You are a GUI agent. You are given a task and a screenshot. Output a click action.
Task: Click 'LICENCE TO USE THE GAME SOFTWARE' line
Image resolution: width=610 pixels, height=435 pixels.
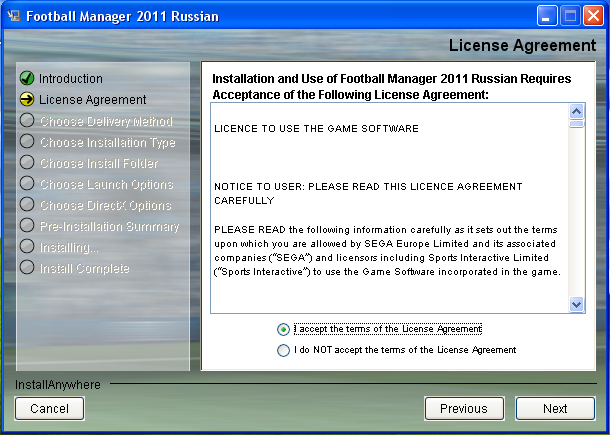point(316,129)
